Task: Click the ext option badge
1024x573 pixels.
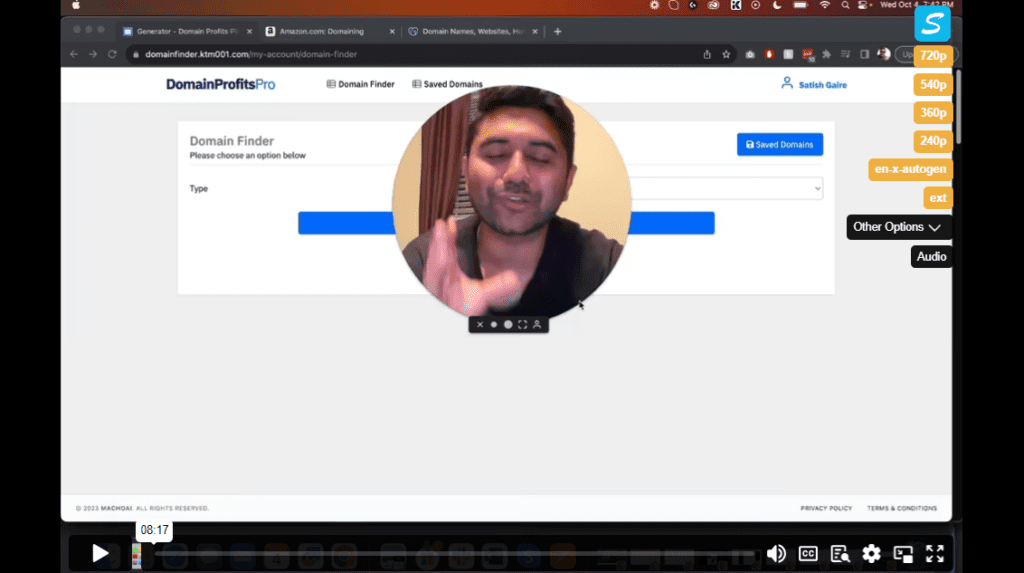Action: [x=938, y=198]
